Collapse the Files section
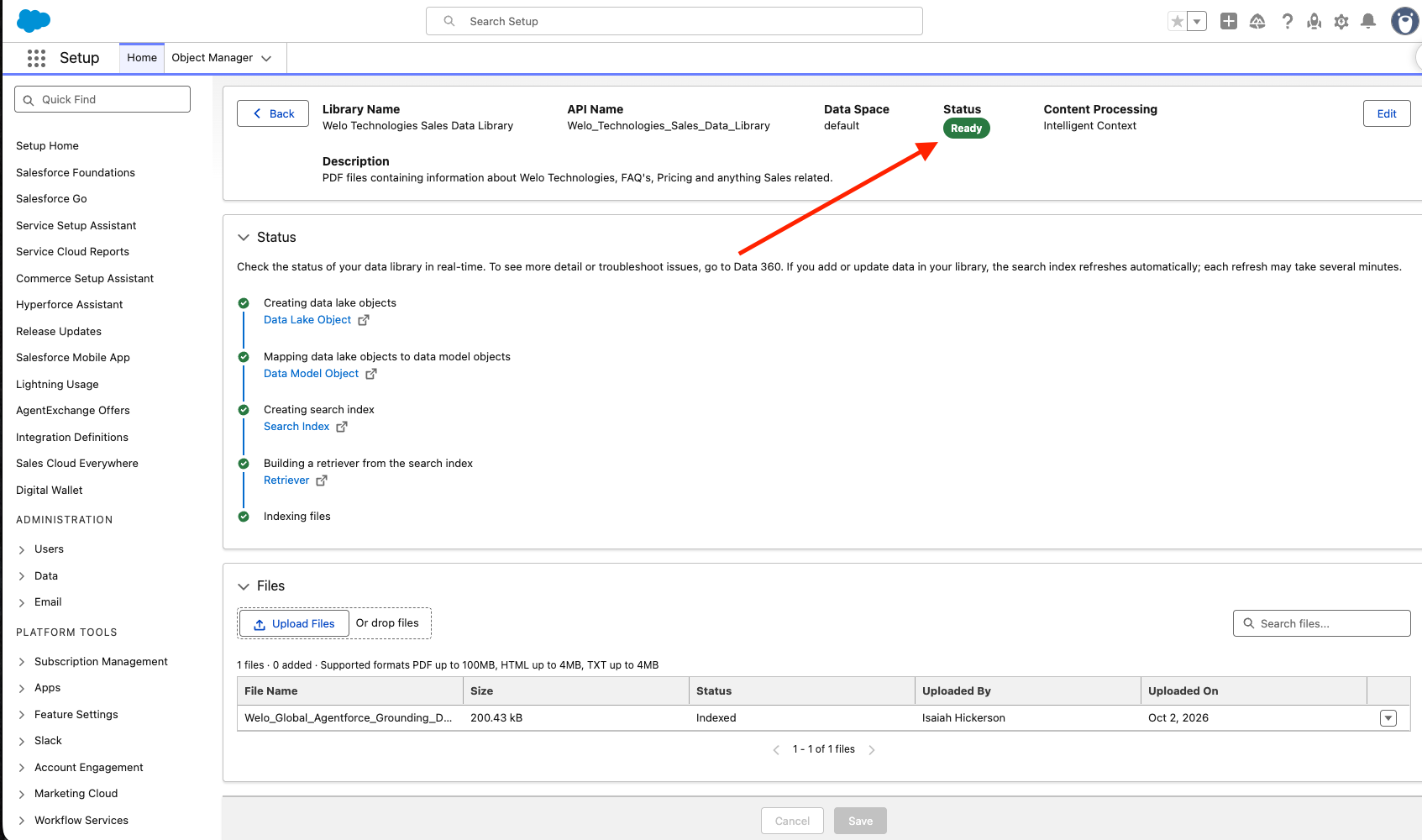 (x=244, y=586)
